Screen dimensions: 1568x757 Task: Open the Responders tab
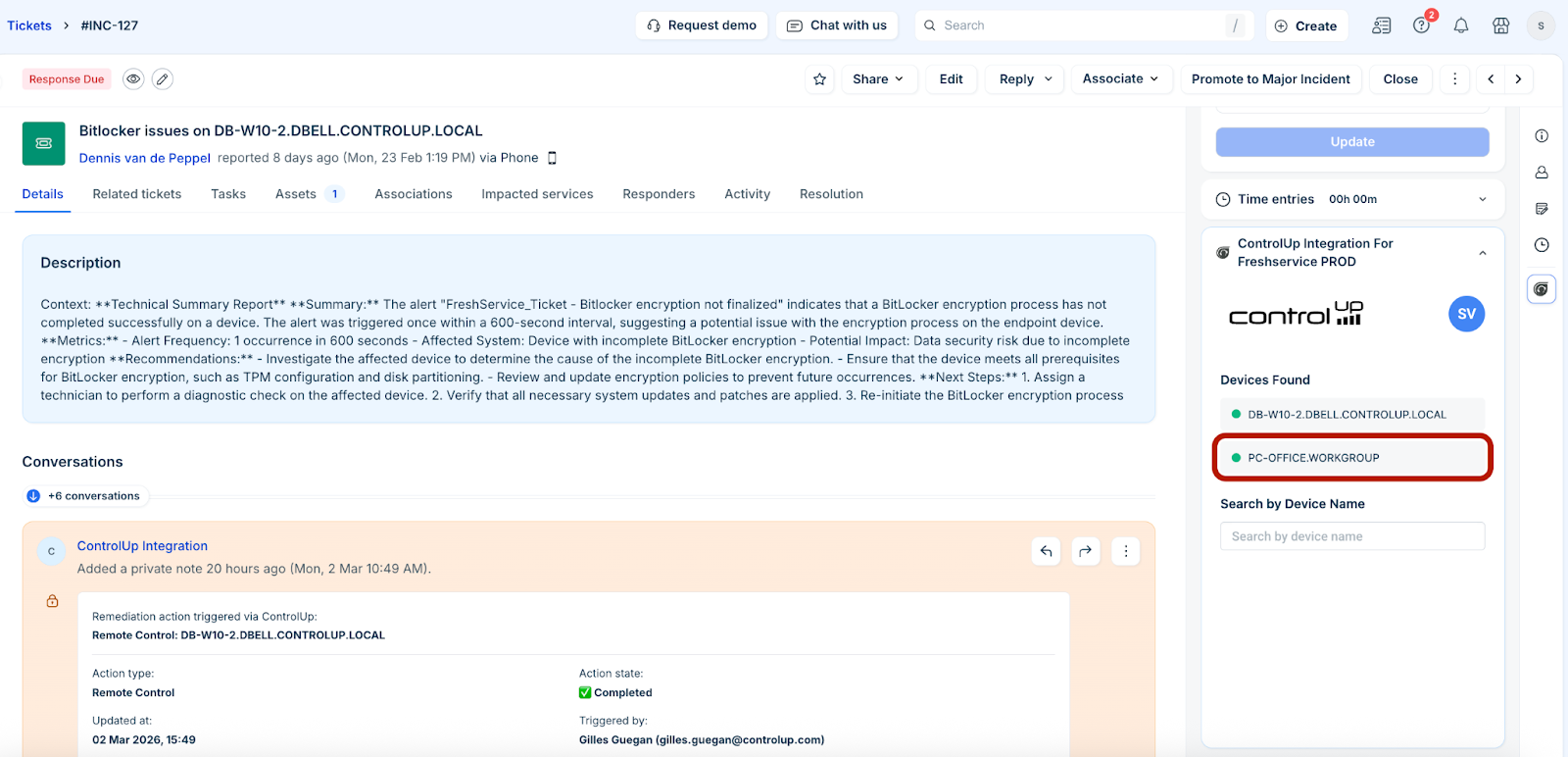click(659, 194)
